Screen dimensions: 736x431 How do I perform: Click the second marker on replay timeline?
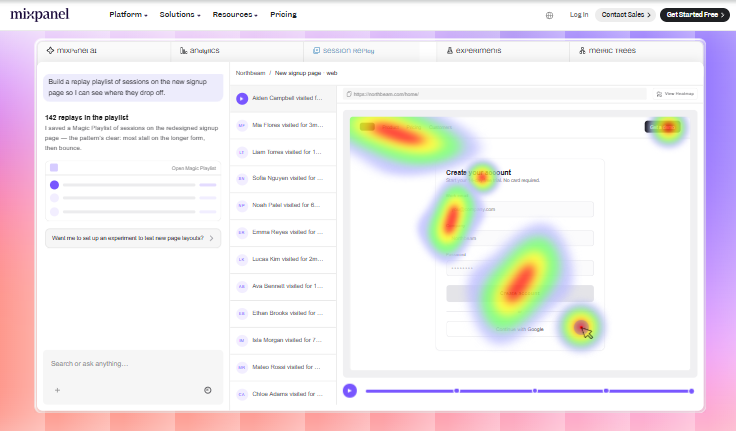point(535,391)
